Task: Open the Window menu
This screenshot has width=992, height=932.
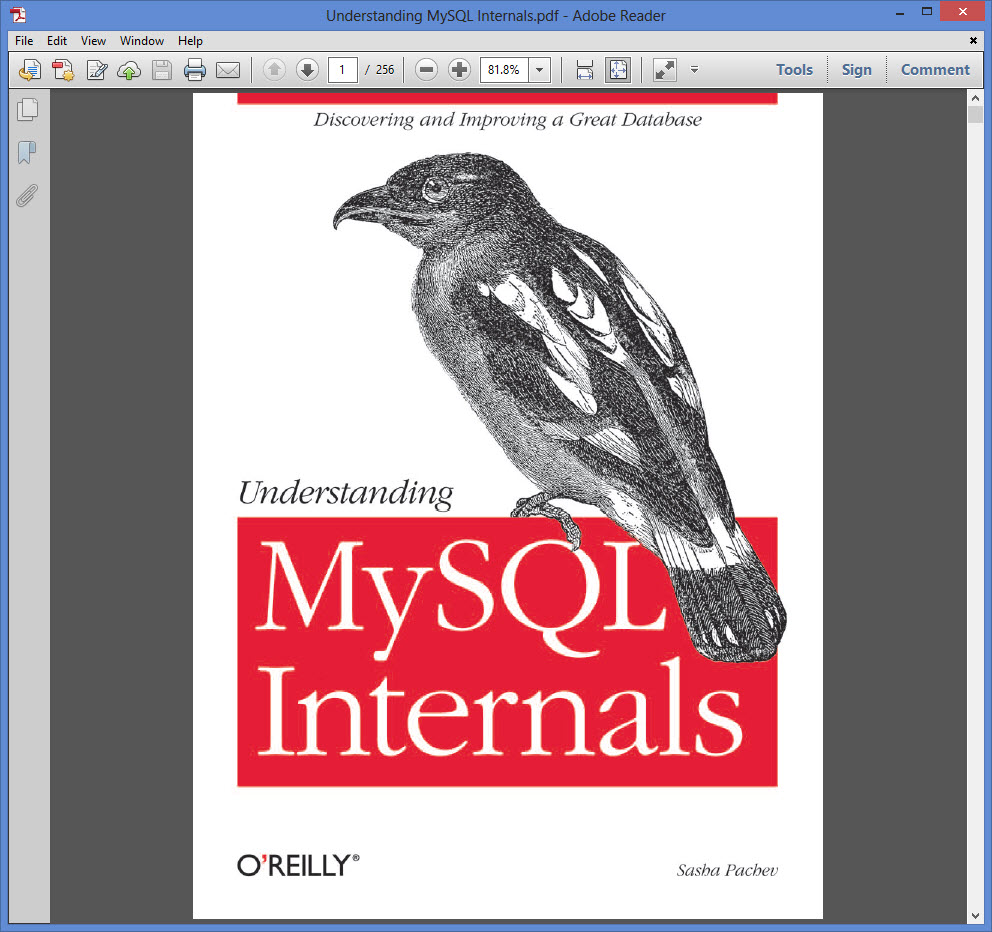Action: click(142, 40)
